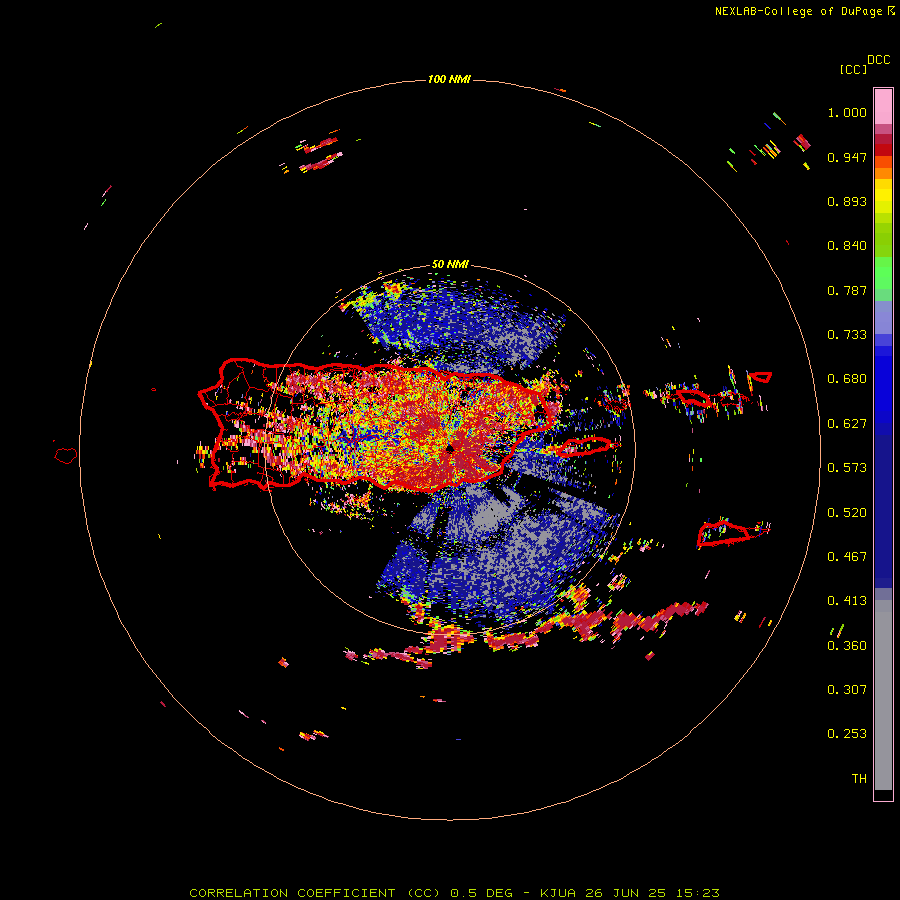Click the 0.840 value on the color scale

pos(847,246)
